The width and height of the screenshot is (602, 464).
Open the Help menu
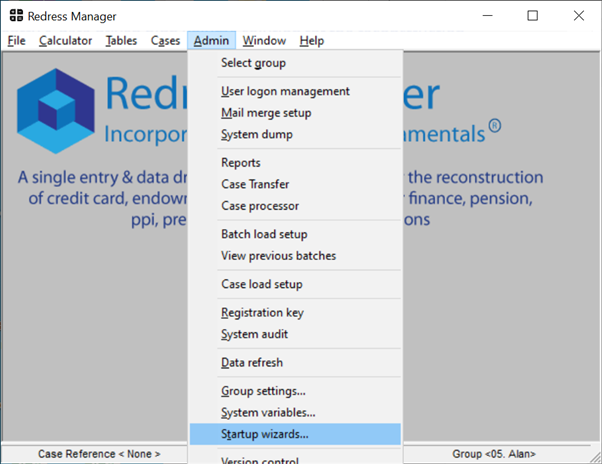312,41
